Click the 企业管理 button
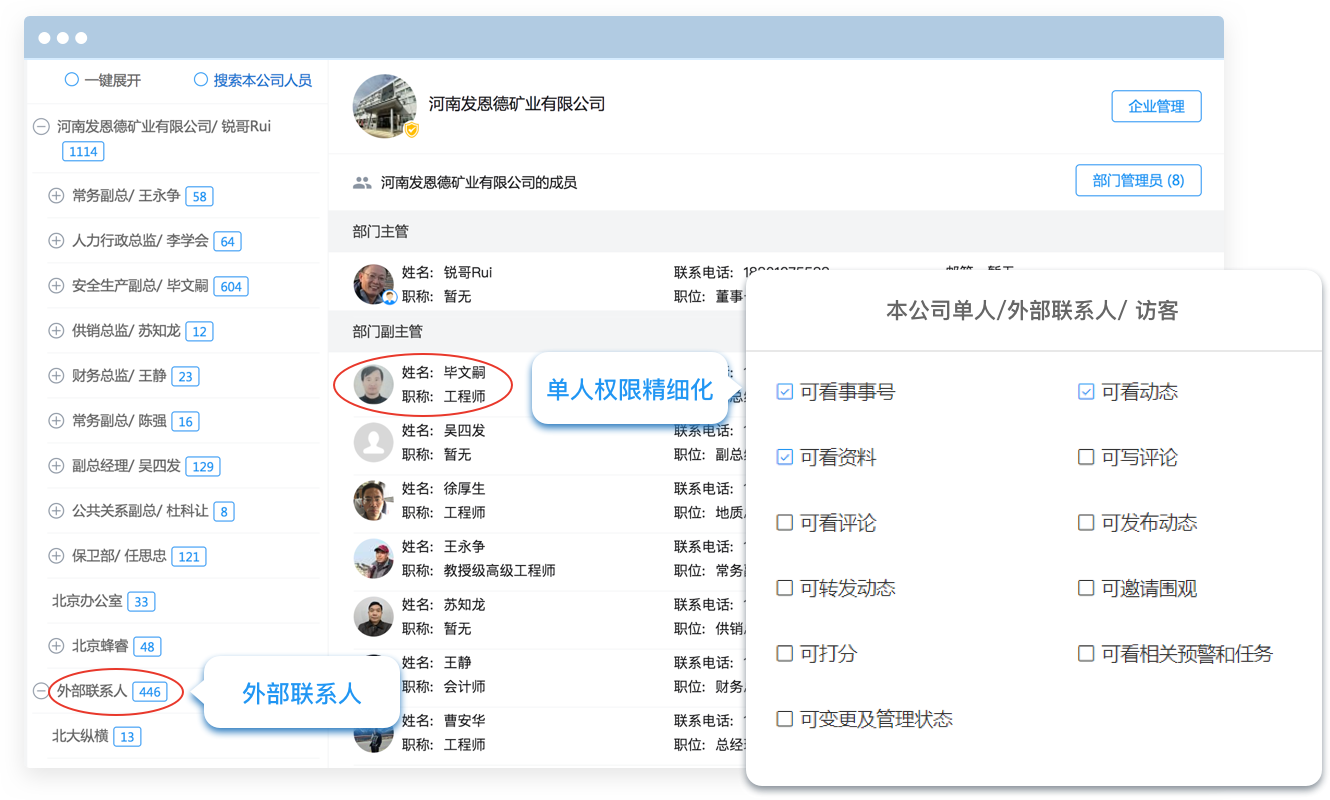 [x=1156, y=106]
